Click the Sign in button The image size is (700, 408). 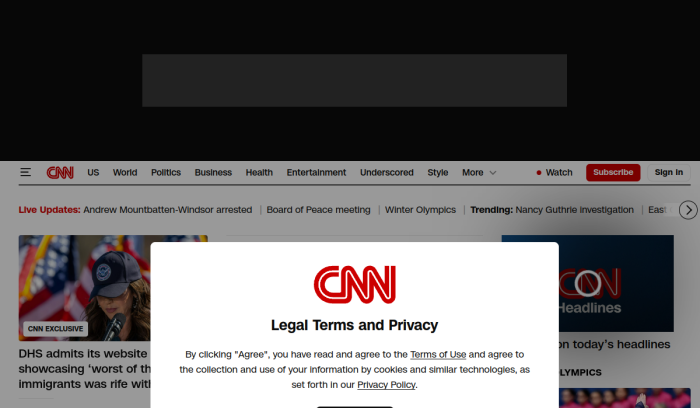669,172
